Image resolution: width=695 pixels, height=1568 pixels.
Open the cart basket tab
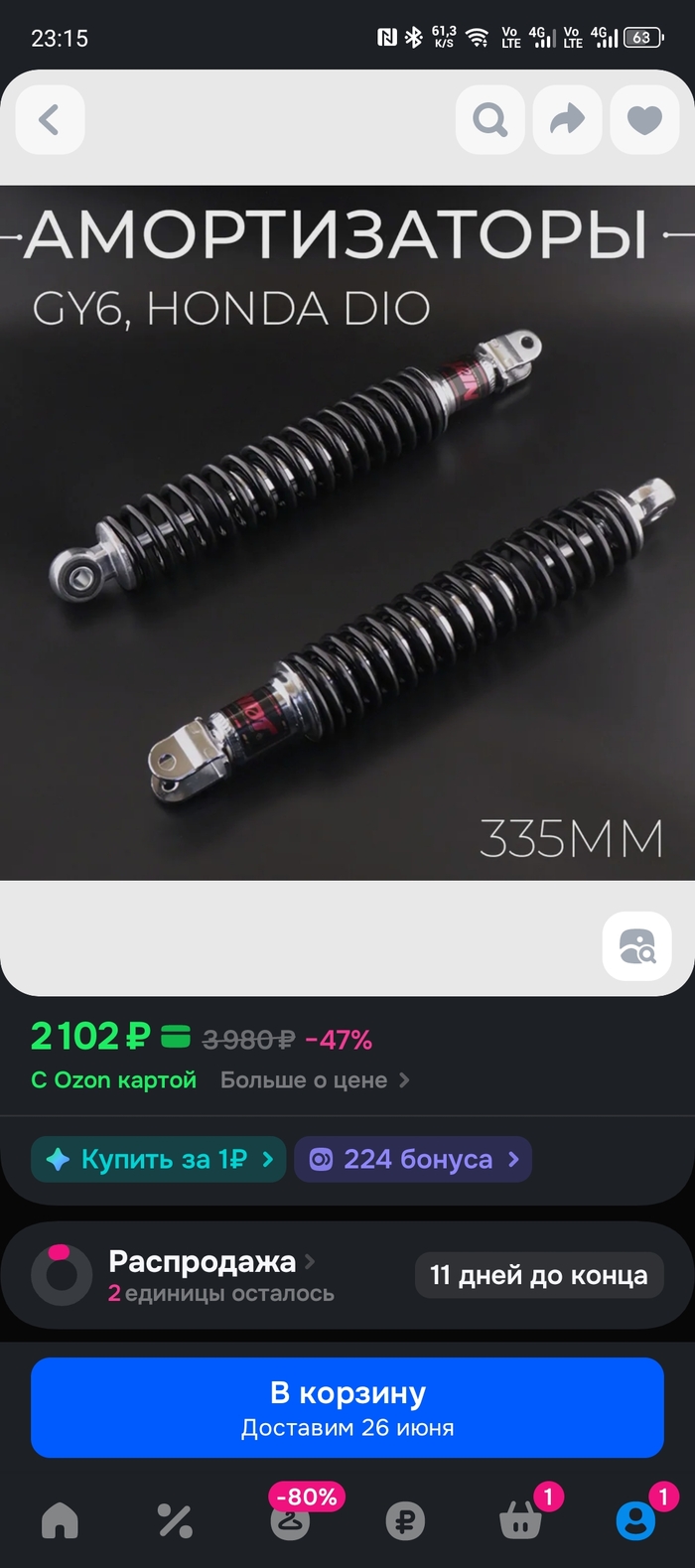coord(521,1520)
